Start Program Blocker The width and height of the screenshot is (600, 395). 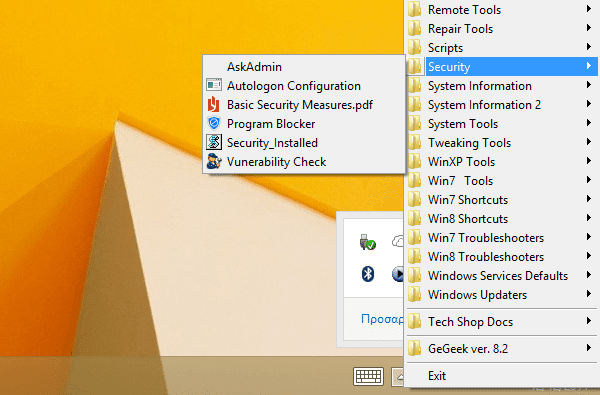tap(304, 124)
